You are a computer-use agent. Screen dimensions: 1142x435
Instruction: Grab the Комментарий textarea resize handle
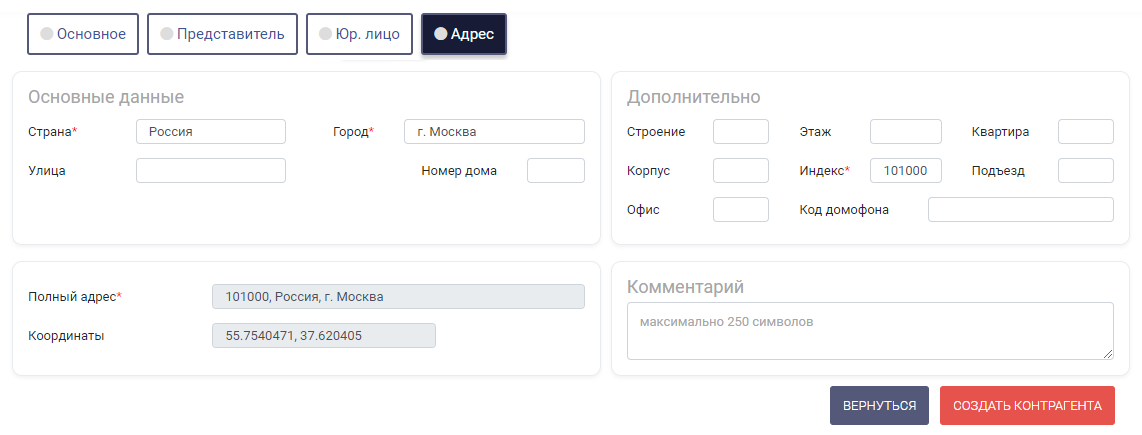[1108, 353]
